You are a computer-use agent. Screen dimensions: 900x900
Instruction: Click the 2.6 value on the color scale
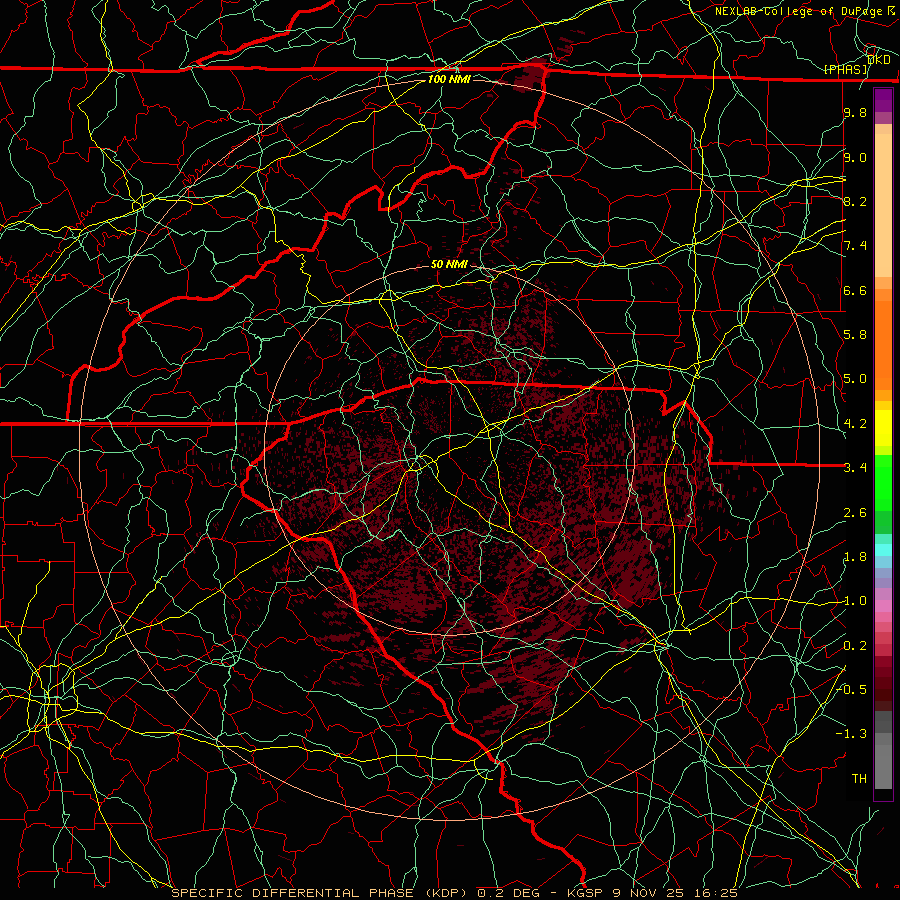[855, 513]
